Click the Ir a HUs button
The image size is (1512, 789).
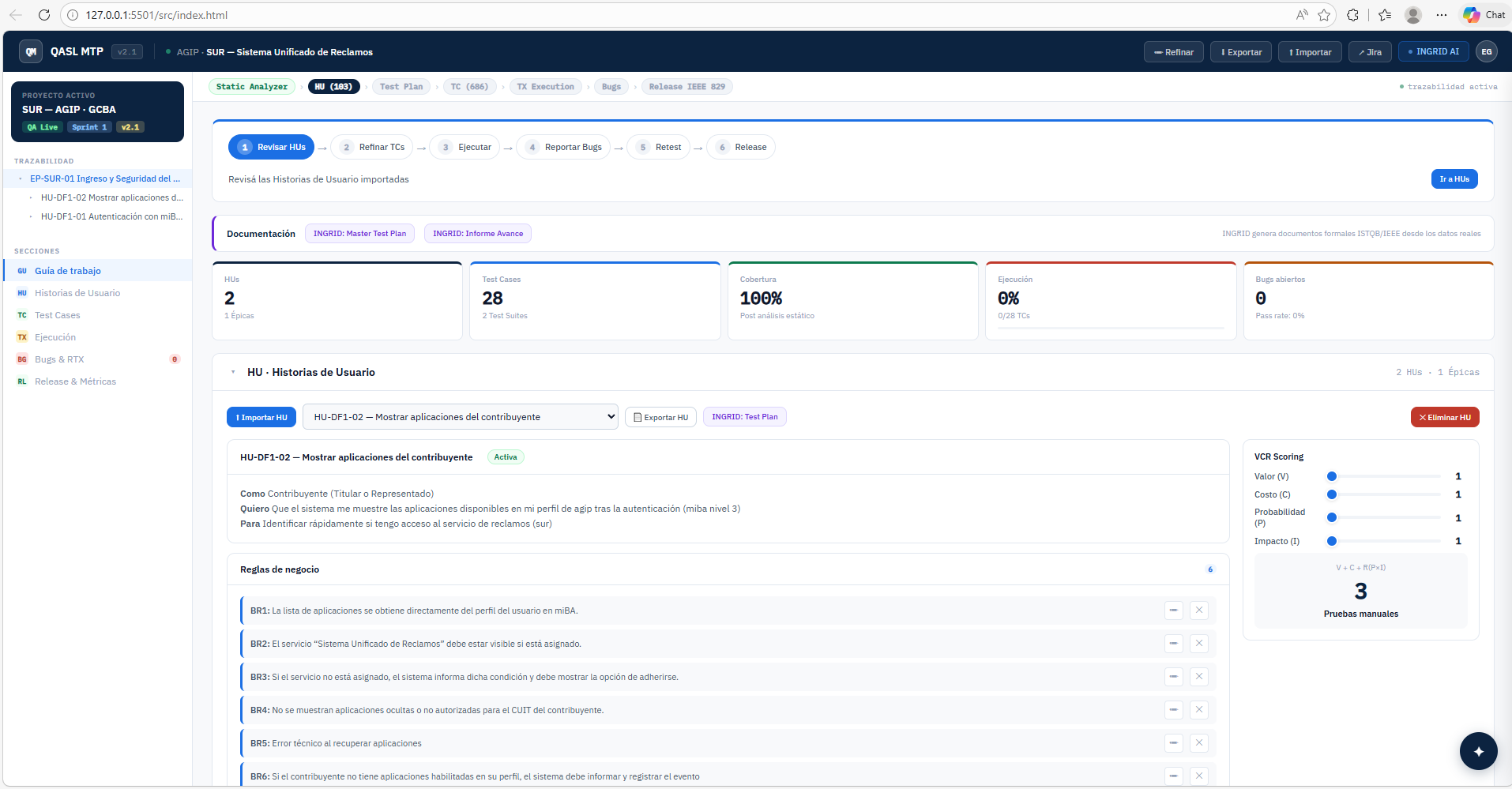coord(1454,178)
